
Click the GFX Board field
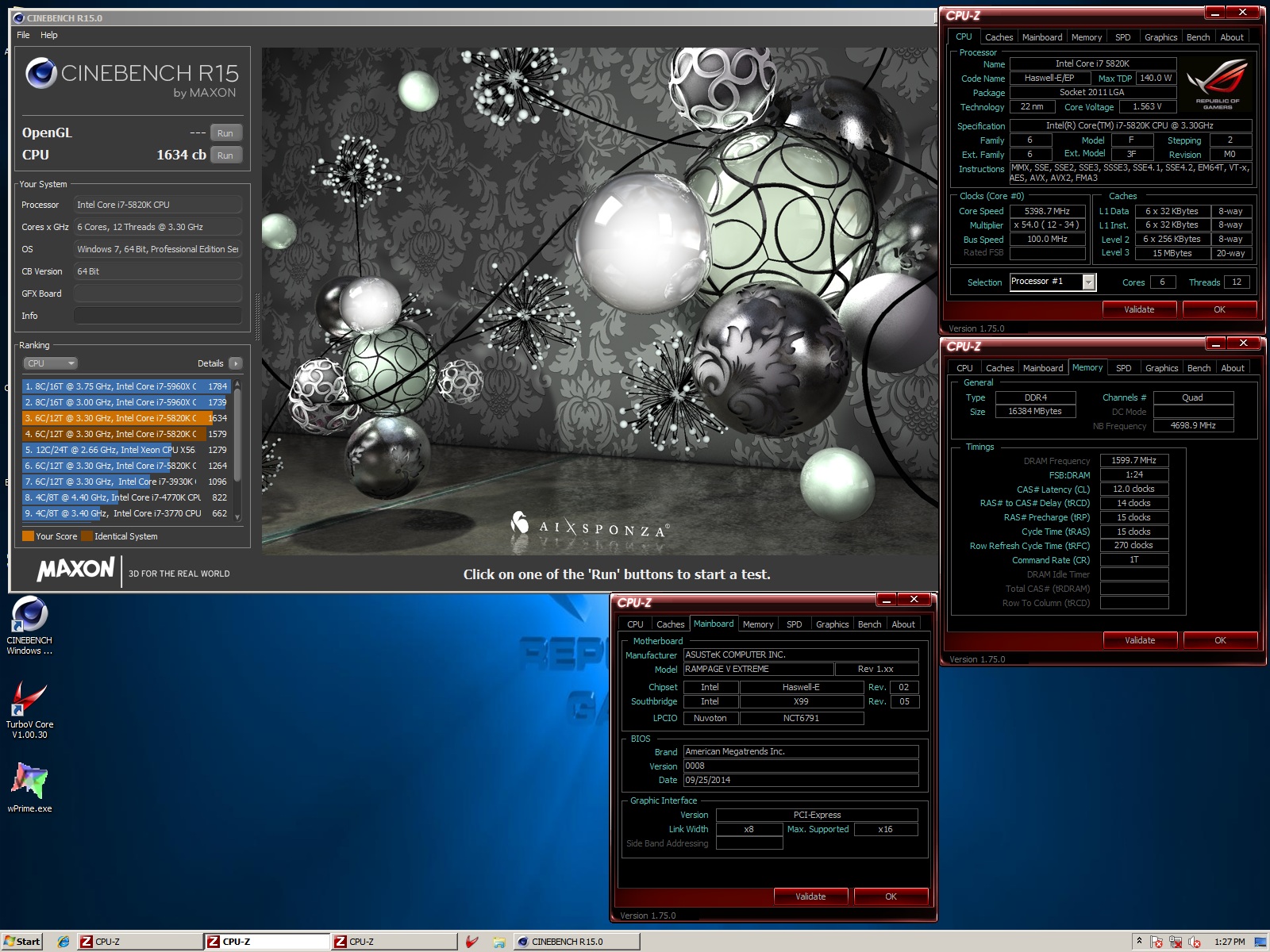tap(158, 294)
